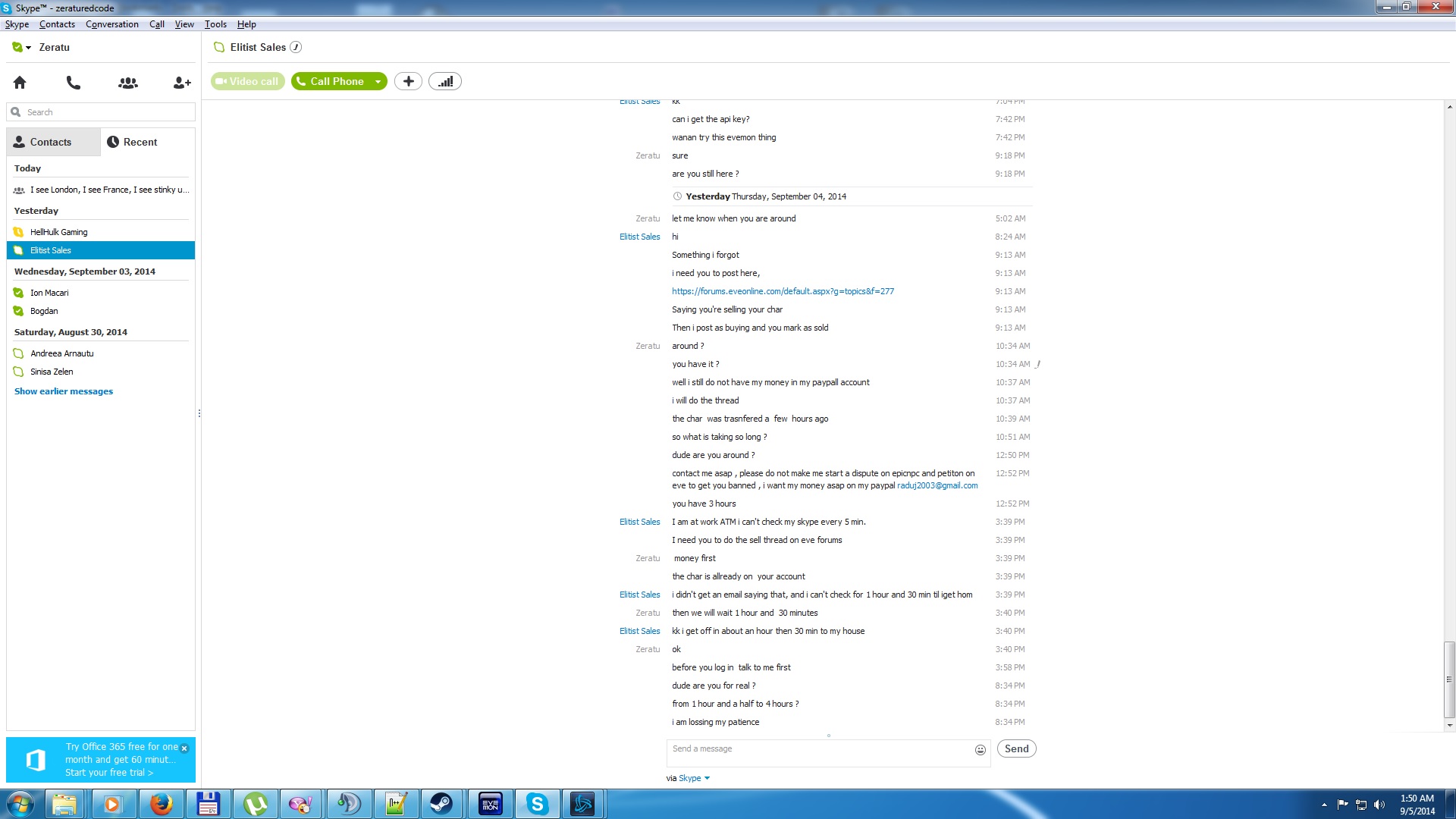This screenshot has height=819, width=1456.
Task: Open the HellHulk Gaming conversation
Action: (101, 232)
